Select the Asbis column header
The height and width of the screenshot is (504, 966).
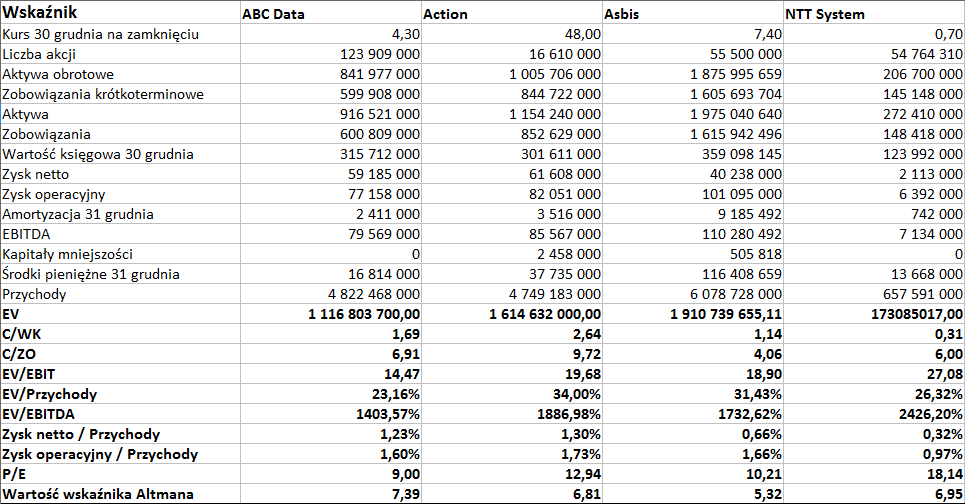click(x=693, y=12)
